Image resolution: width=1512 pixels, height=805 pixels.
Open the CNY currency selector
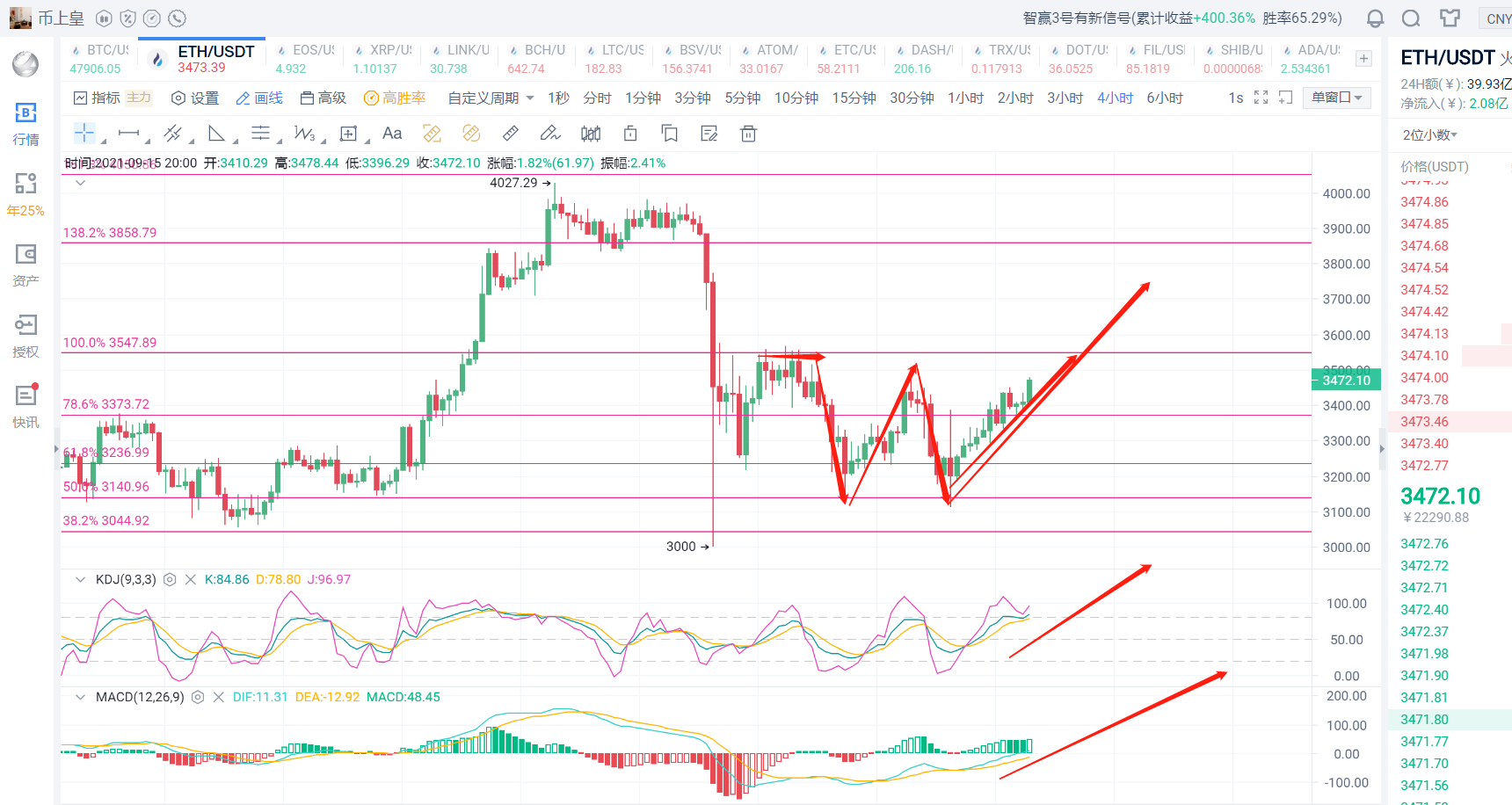[1496, 18]
